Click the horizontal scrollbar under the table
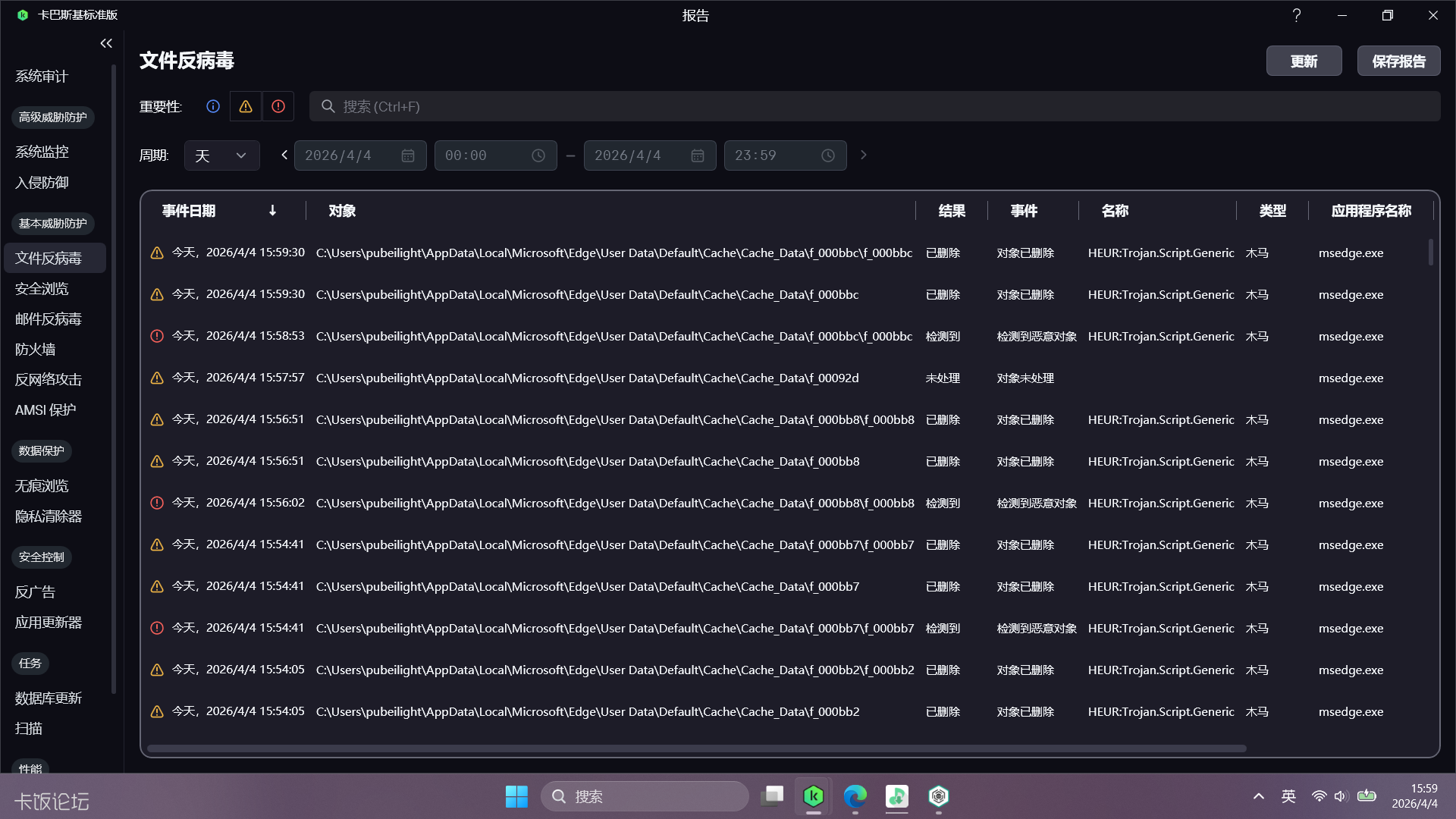This screenshot has height=819, width=1456. [x=696, y=748]
